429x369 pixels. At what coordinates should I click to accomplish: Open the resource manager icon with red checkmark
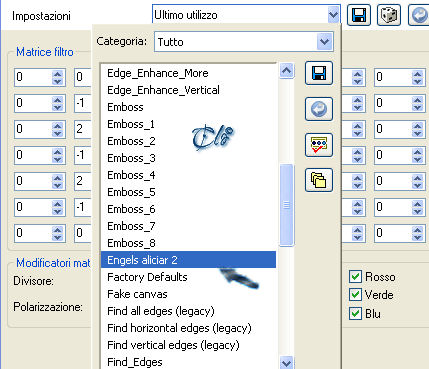coord(319,145)
